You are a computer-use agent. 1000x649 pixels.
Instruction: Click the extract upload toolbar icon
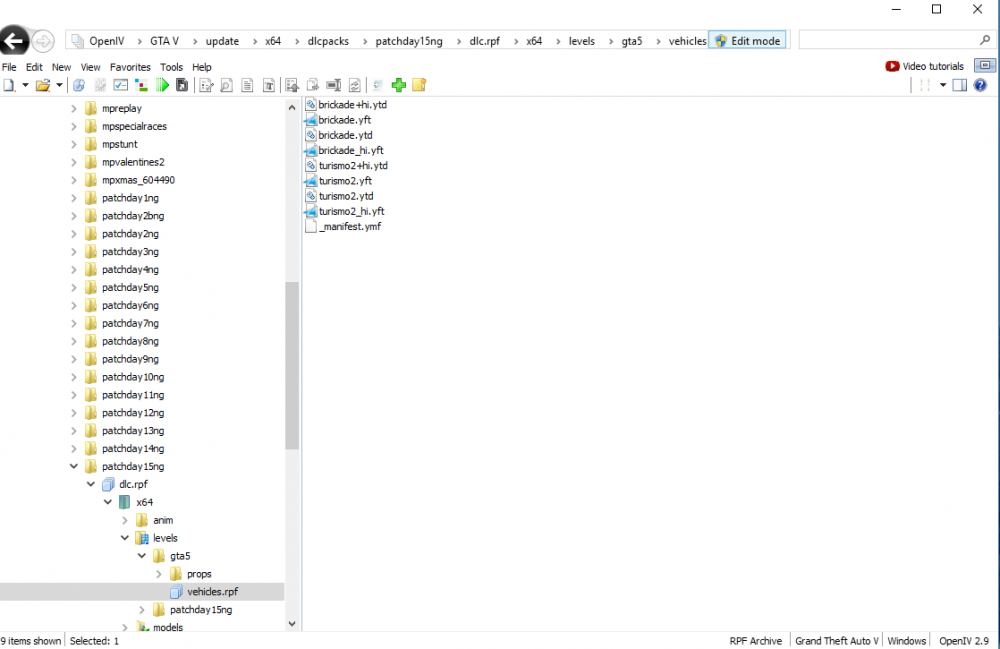[292, 85]
